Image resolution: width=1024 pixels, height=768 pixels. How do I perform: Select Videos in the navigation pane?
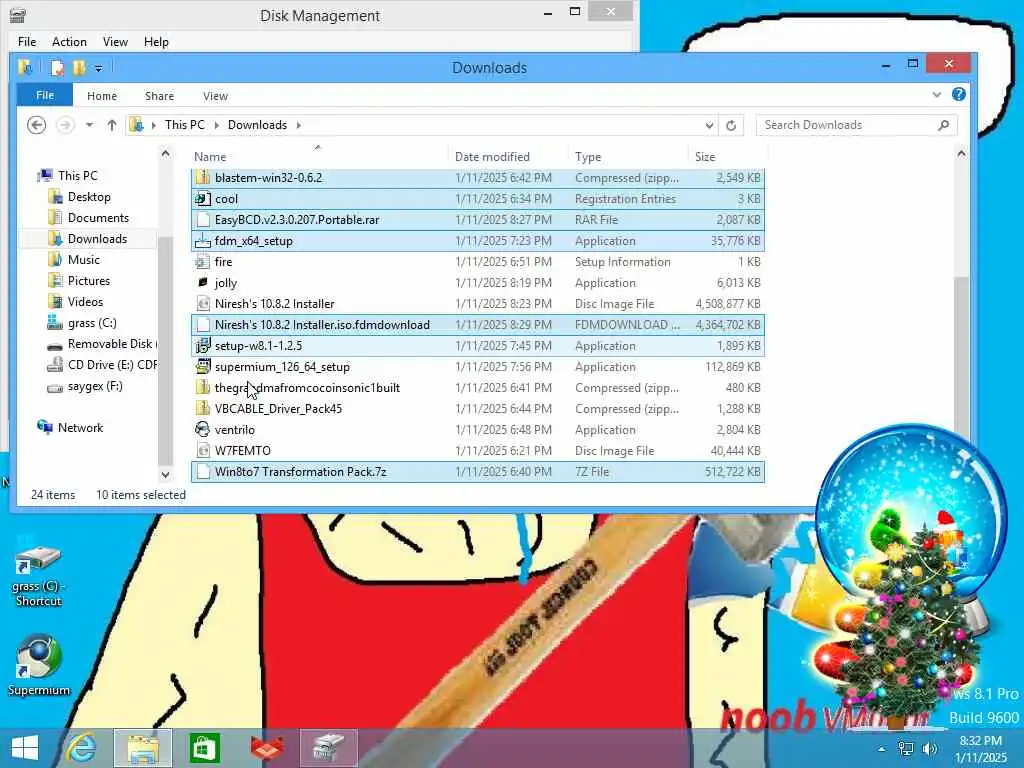pos(85,302)
